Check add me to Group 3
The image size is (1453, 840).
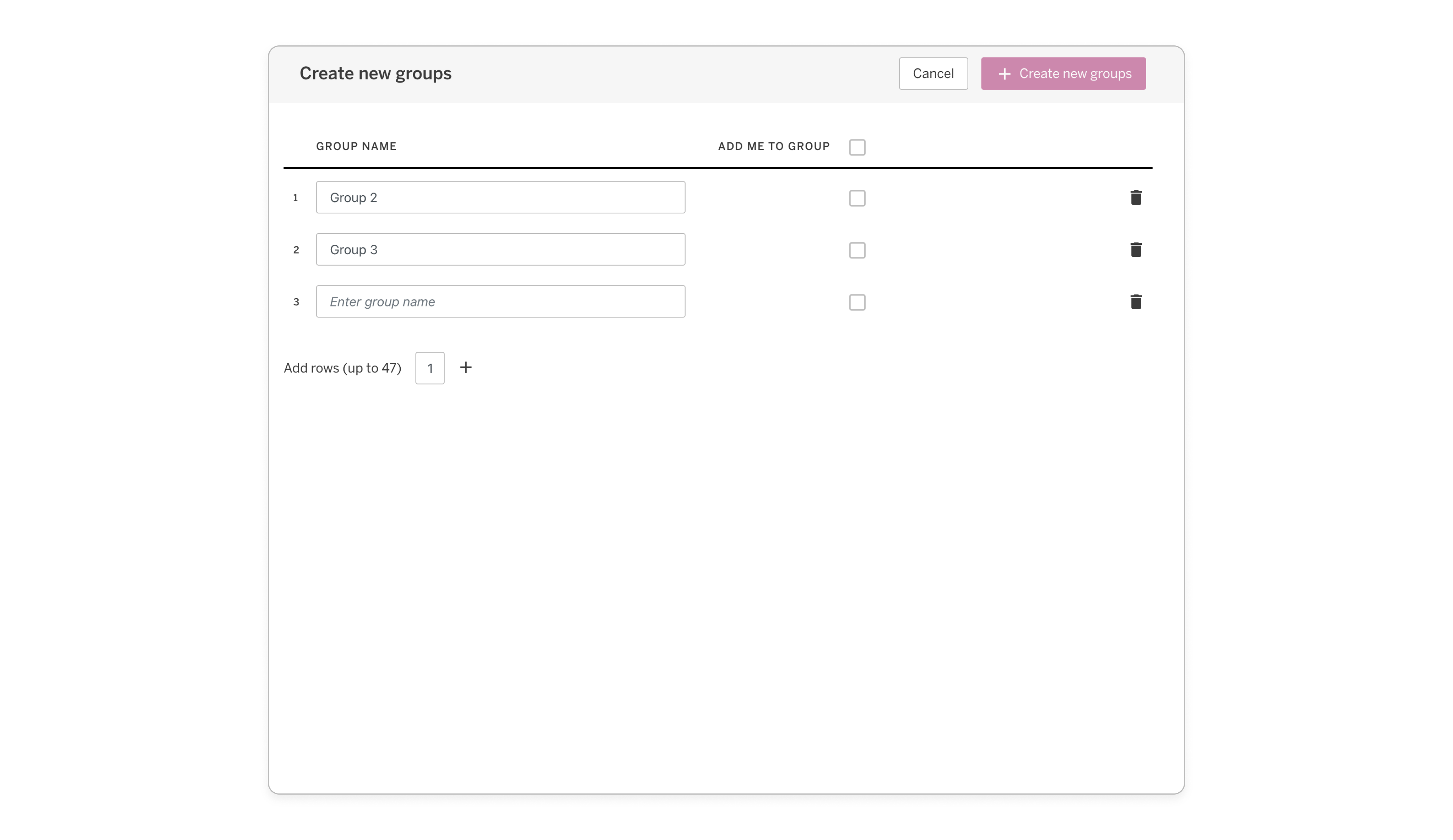coord(857,250)
